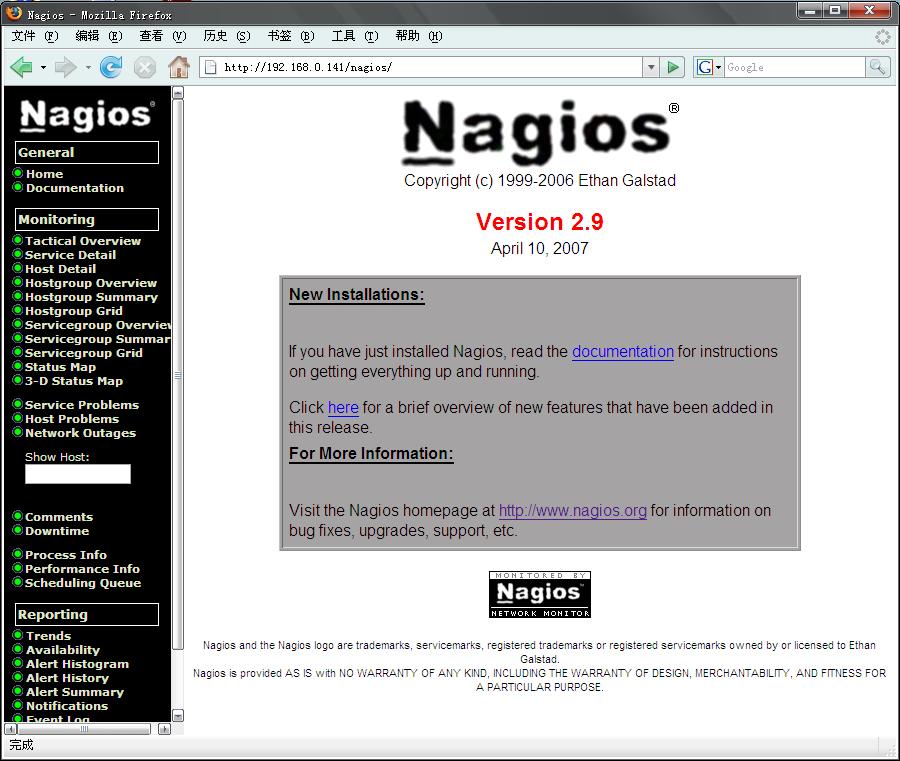The width and height of the screenshot is (900, 761).
Task: Click the green bullet beside Comments
Action: point(18,516)
